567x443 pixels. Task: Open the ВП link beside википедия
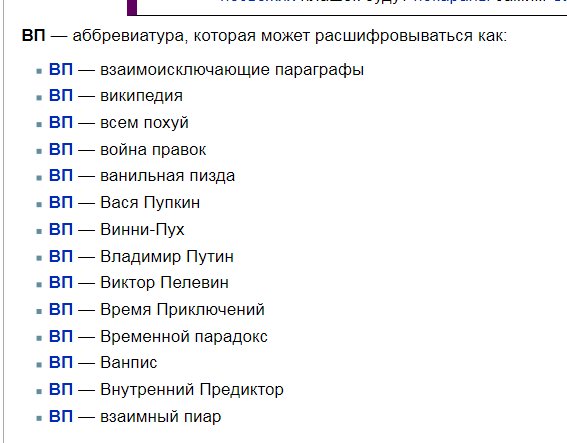(x=61, y=96)
